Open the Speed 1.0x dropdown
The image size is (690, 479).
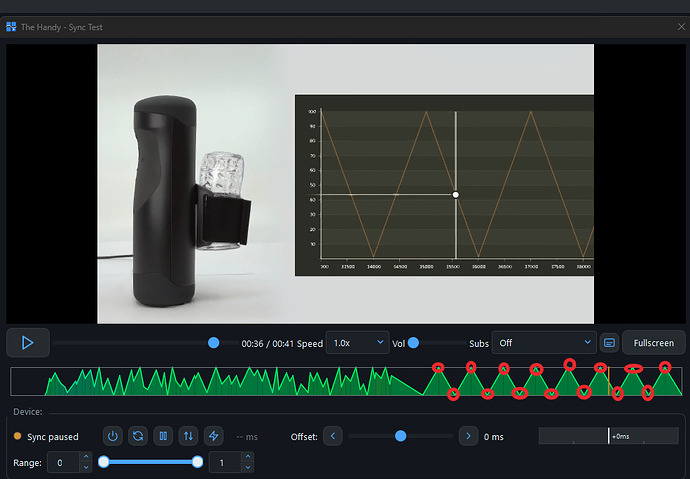click(x=357, y=343)
